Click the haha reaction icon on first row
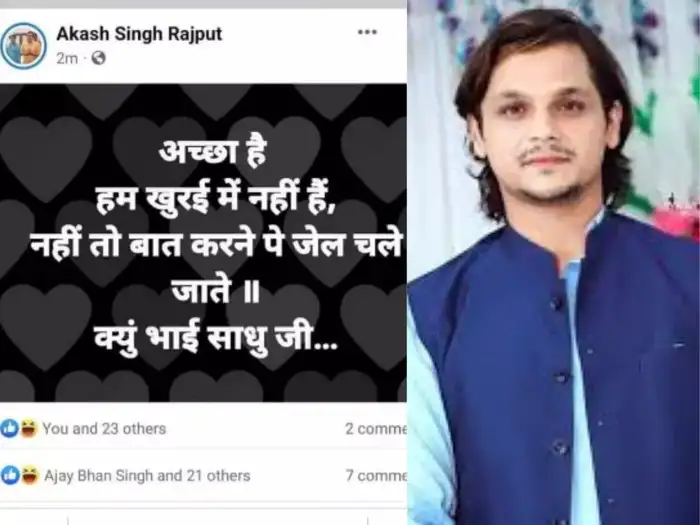The image size is (700, 525). pos(29,429)
